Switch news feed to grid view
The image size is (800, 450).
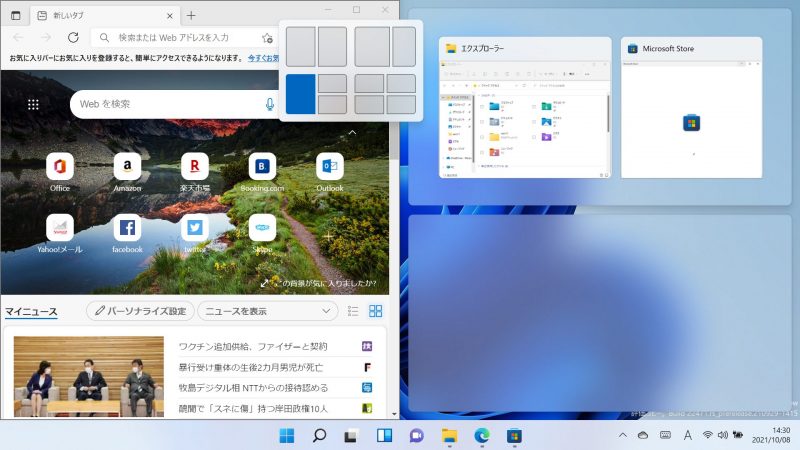click(x=376, y=311)
